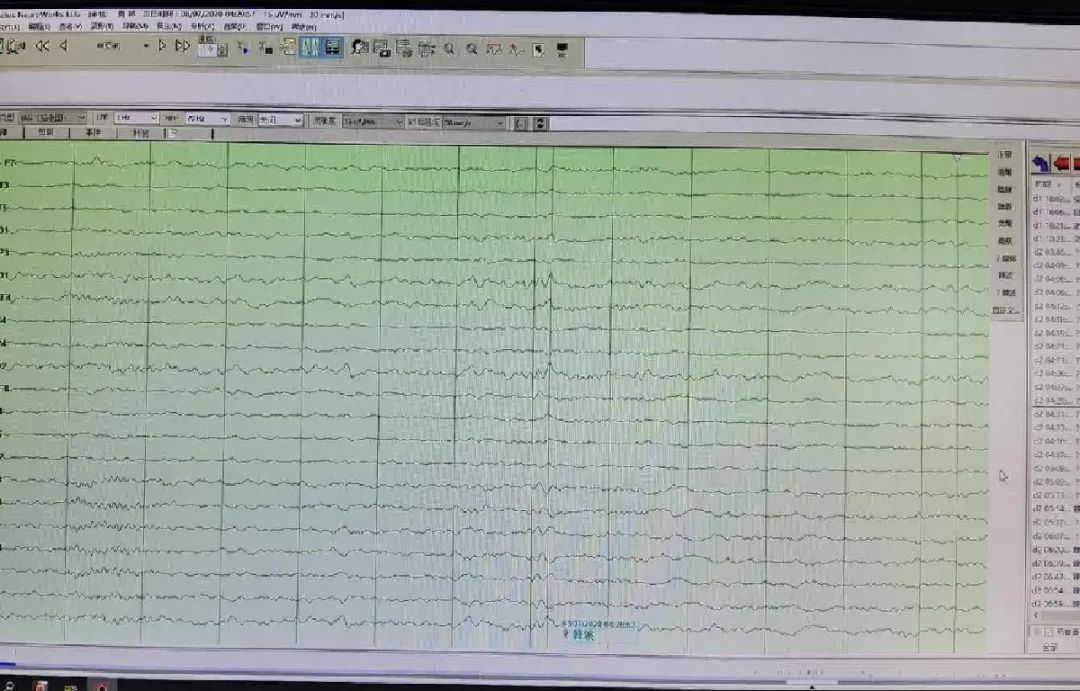Expand the sensitivity uV/mm dropdown
Screen dimensions: 1080x691
click(372, 121)
